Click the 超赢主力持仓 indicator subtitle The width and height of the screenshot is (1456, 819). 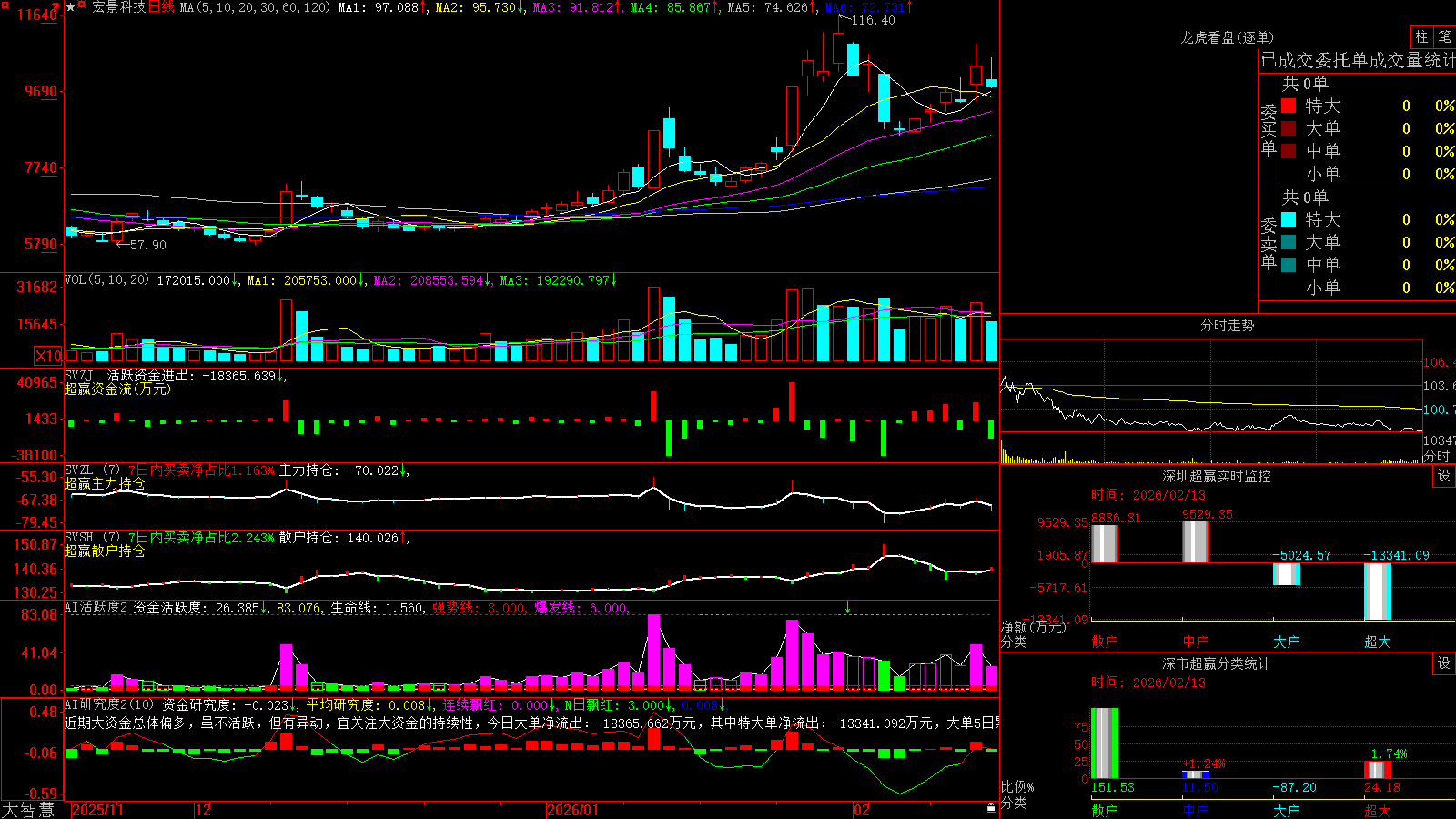coord(105,483)
